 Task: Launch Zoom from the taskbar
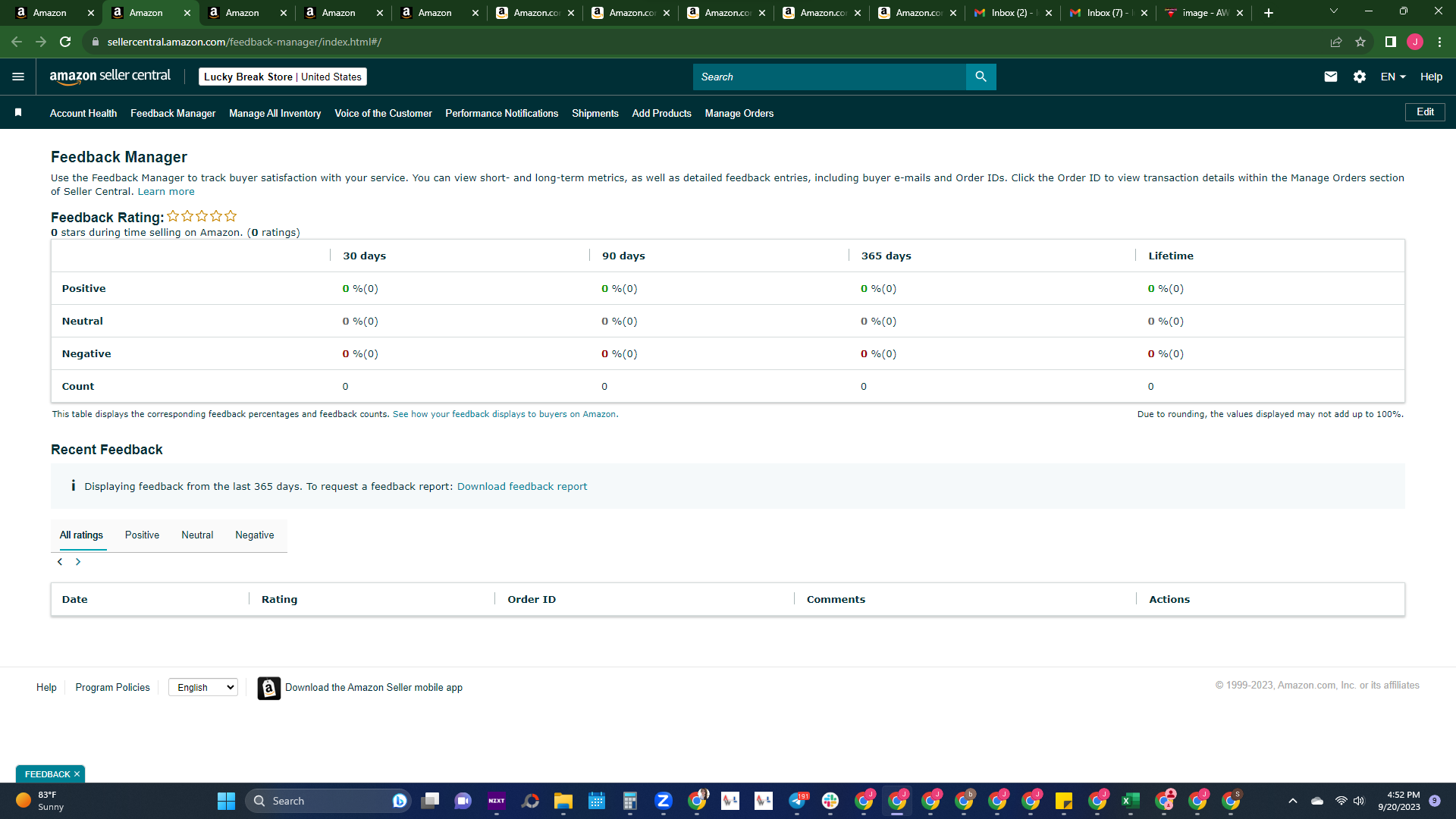coord(664,801)
